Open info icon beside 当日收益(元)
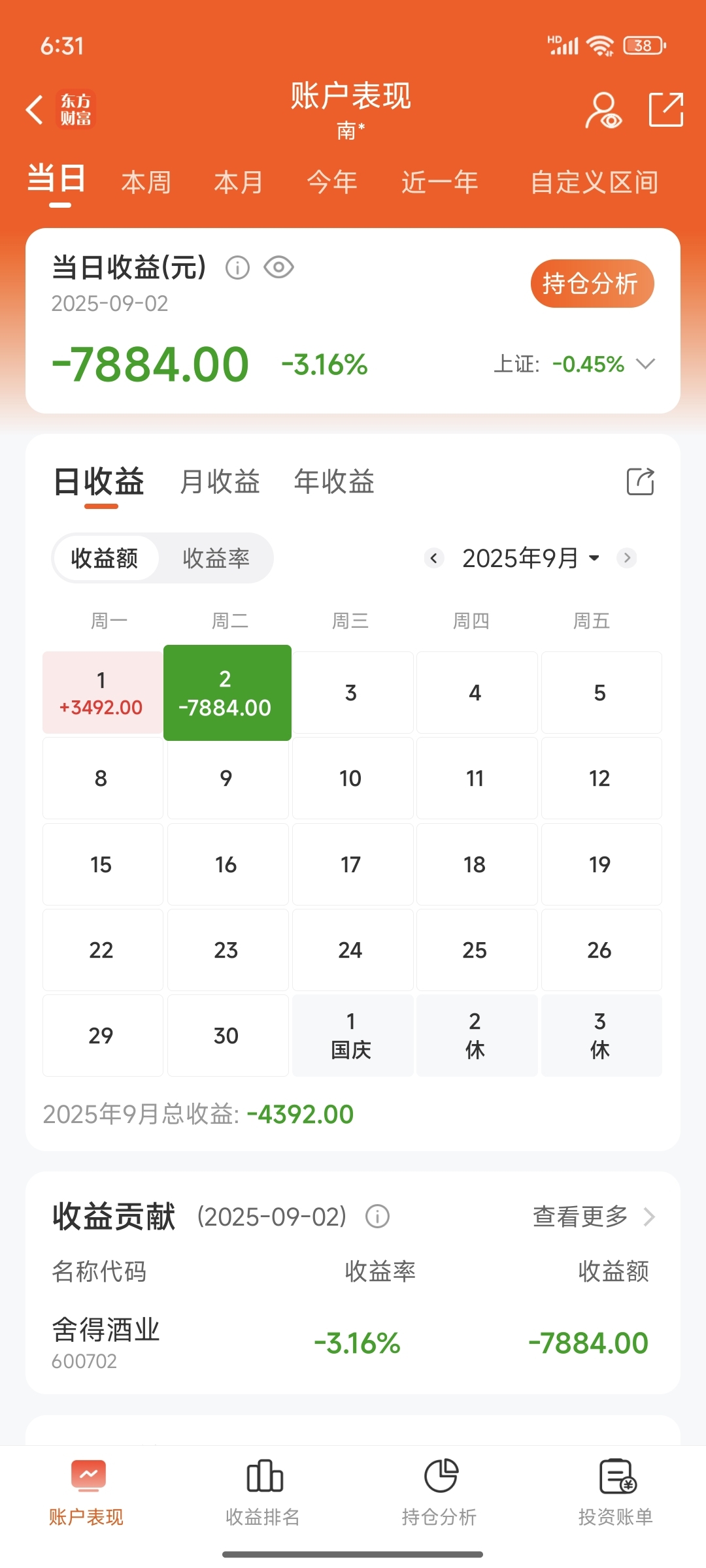The height and width of the screenshot is (1568, 706). [x=237, y=268]
